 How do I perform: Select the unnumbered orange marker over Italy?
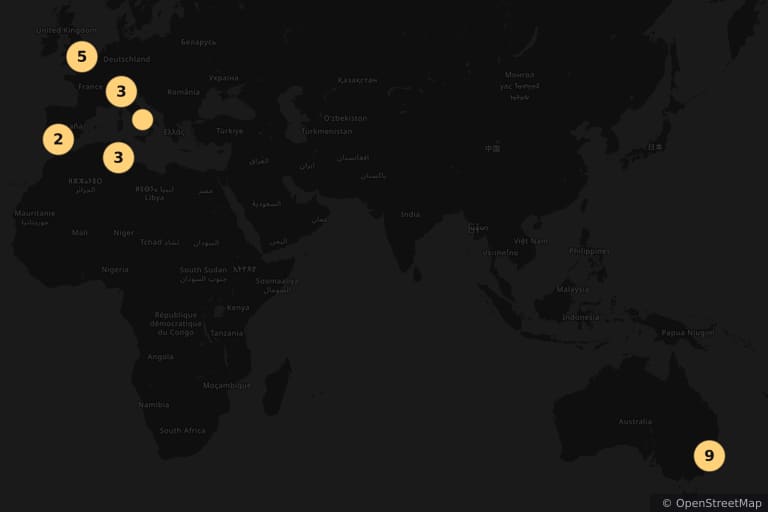[x=143, y=120]
